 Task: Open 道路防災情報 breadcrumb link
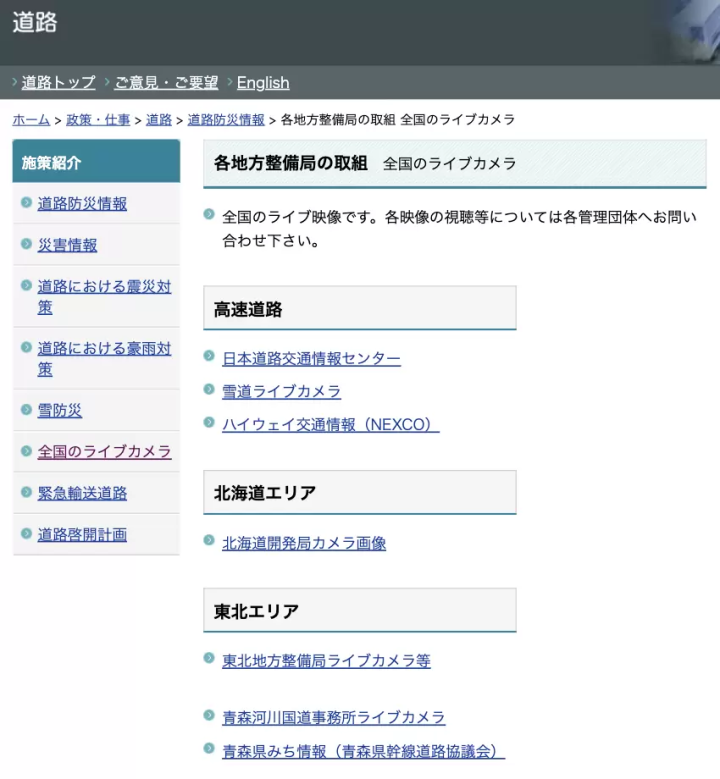226,120
